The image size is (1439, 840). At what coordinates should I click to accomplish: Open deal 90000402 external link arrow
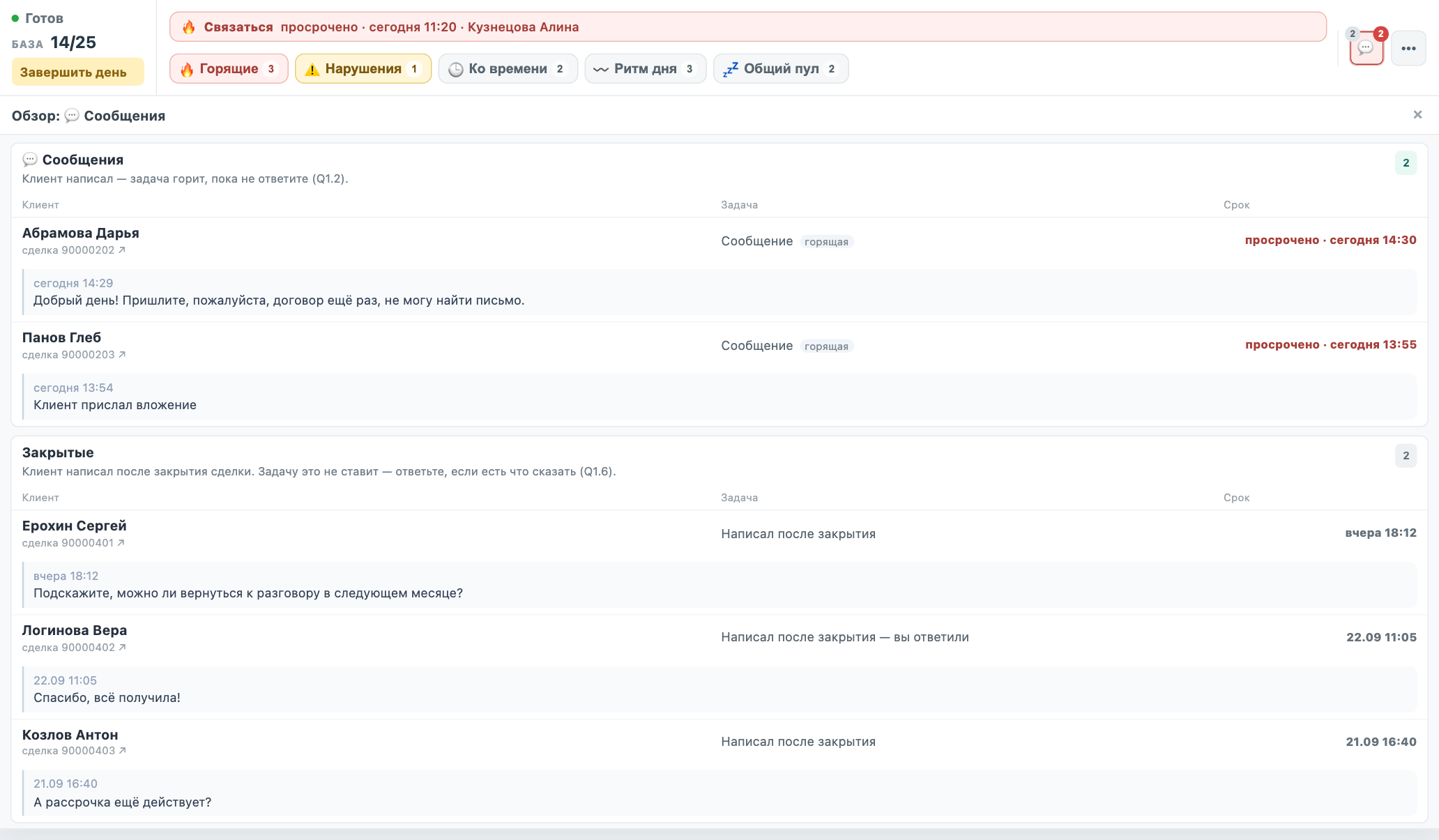point(122,647)
